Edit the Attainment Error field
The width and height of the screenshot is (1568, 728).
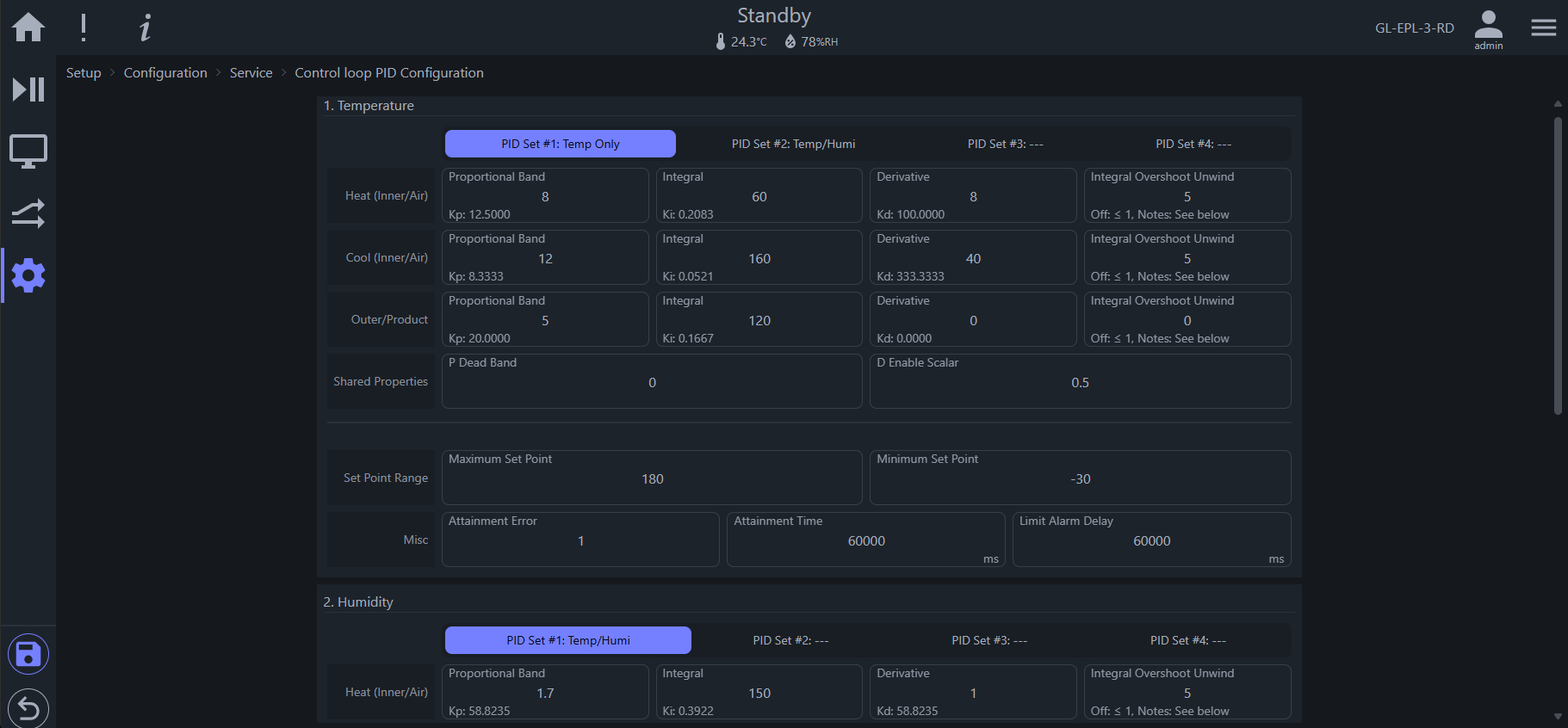pyautogui.click(x=580, y=540)
